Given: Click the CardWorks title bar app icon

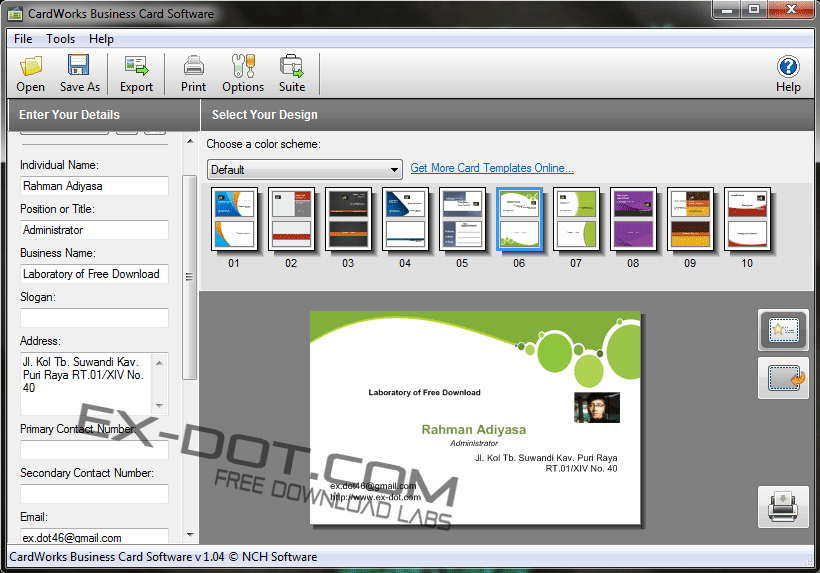Looking at the screenshot, I should tap(15, 14).
